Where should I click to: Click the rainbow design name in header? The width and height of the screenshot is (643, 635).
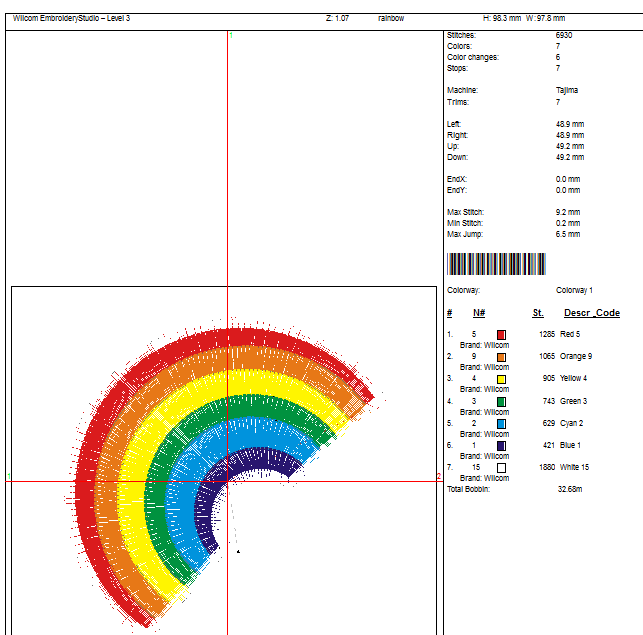tap(391, 18)
